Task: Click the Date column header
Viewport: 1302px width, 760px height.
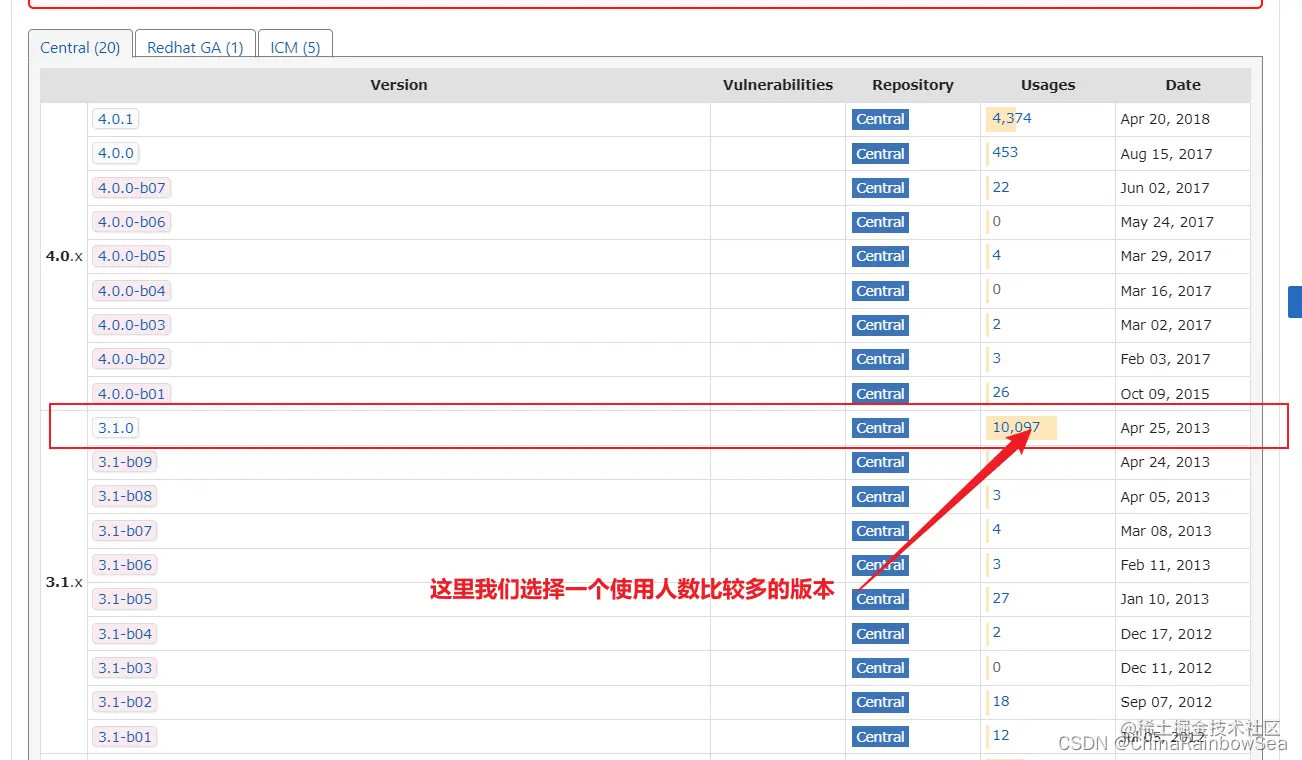Action: pos(1183,85)
